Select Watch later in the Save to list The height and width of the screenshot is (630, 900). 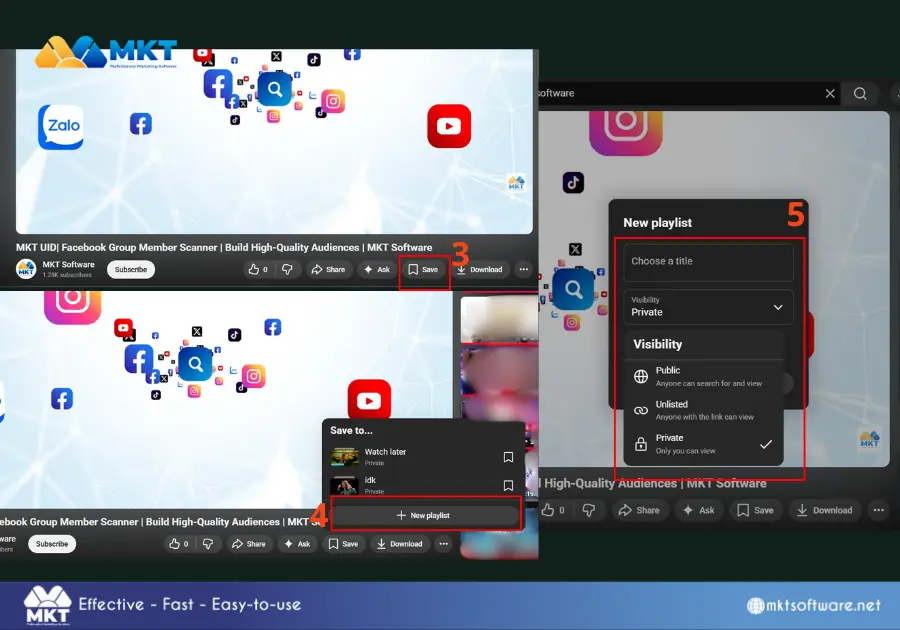[423, 457]
